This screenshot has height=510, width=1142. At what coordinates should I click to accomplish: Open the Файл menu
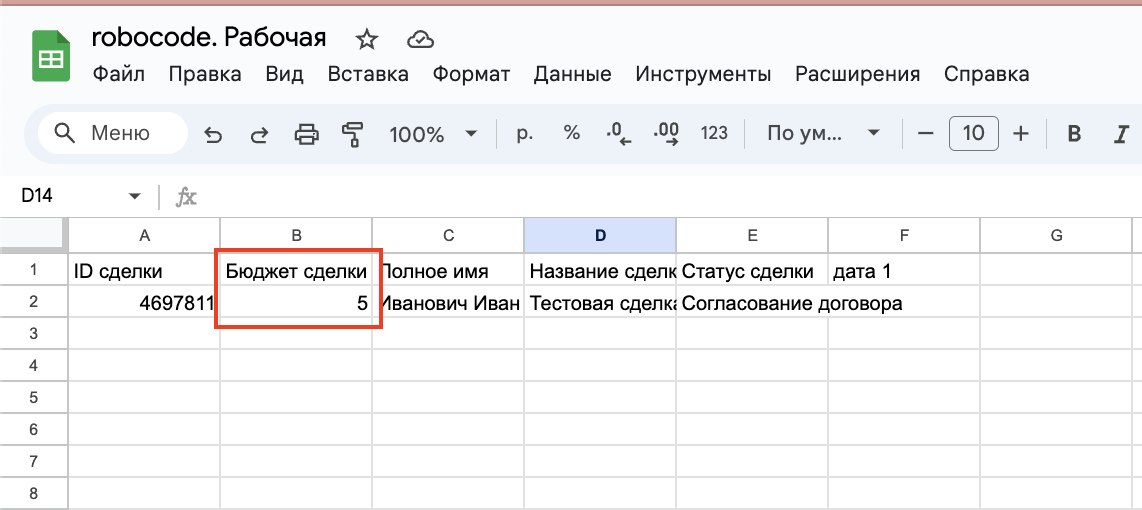coord(119,74)
